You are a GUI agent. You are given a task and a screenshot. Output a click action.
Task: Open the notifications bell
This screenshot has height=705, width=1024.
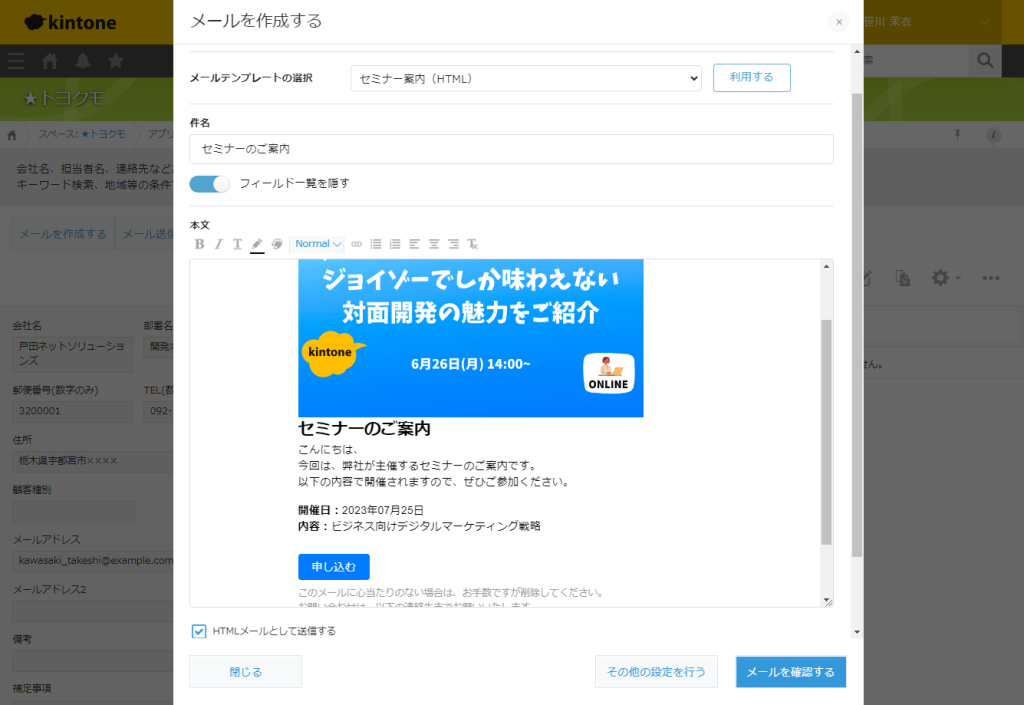coord(83,61)
